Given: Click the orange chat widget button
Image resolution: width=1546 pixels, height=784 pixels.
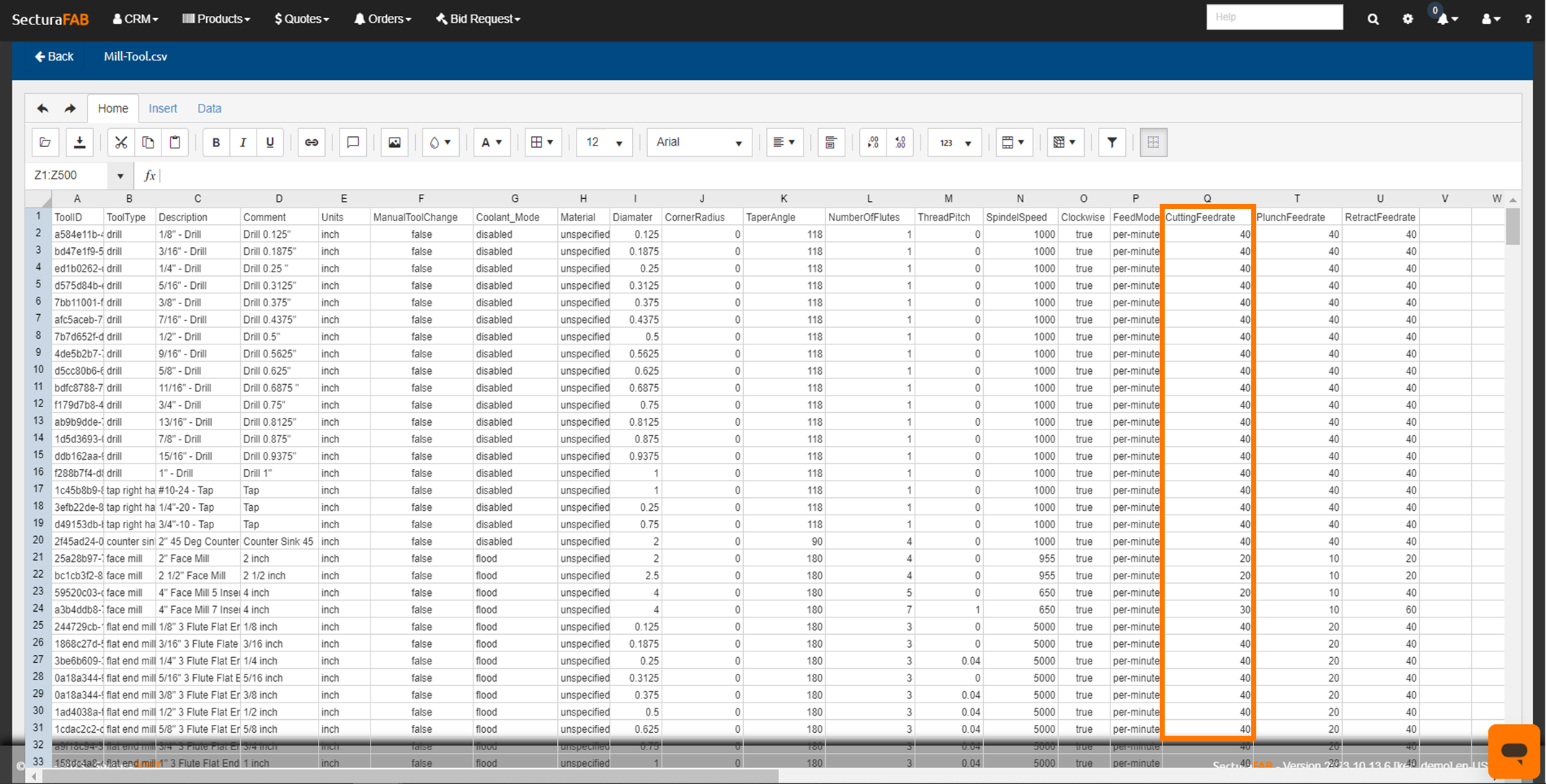Looking at the screenshot, I should coord(1514,752).
